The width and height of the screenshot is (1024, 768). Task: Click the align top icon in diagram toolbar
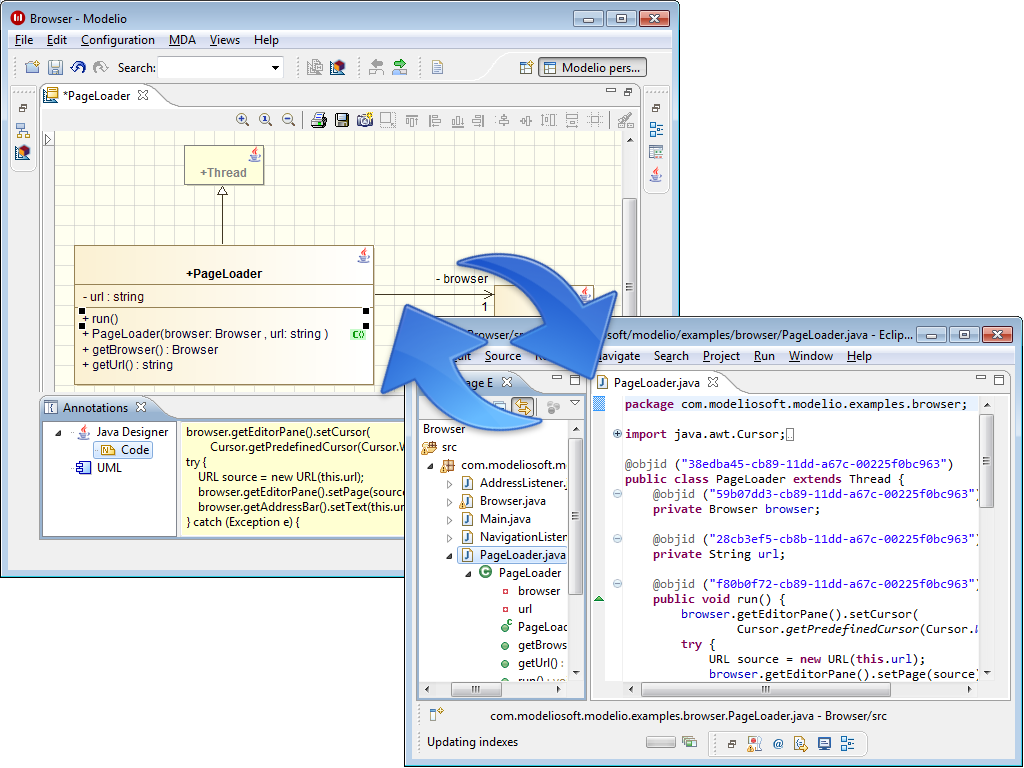(x=411, y=120)
